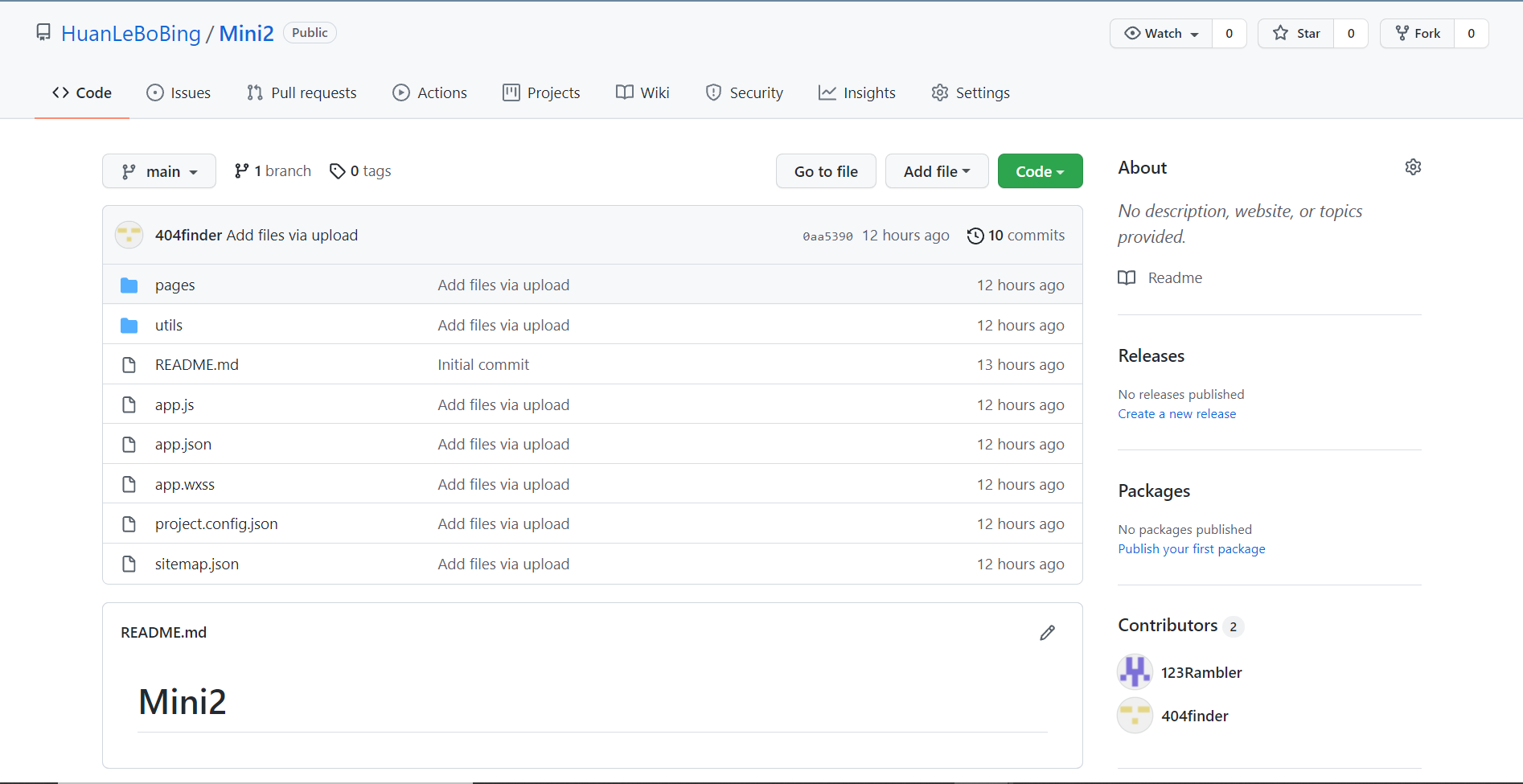
Task: Click Create a new release link
Action: coord(1176,414)
